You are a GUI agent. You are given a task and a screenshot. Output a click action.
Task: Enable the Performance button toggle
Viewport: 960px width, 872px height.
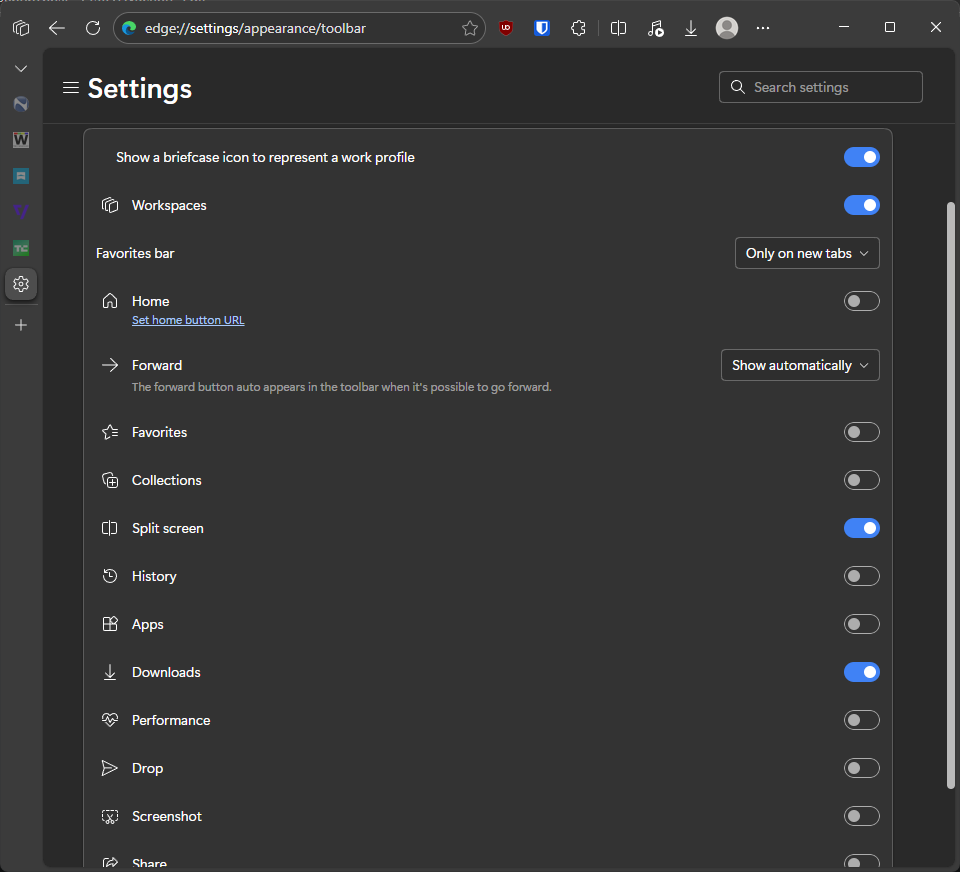pyautogui.click(x=861, y=720)
